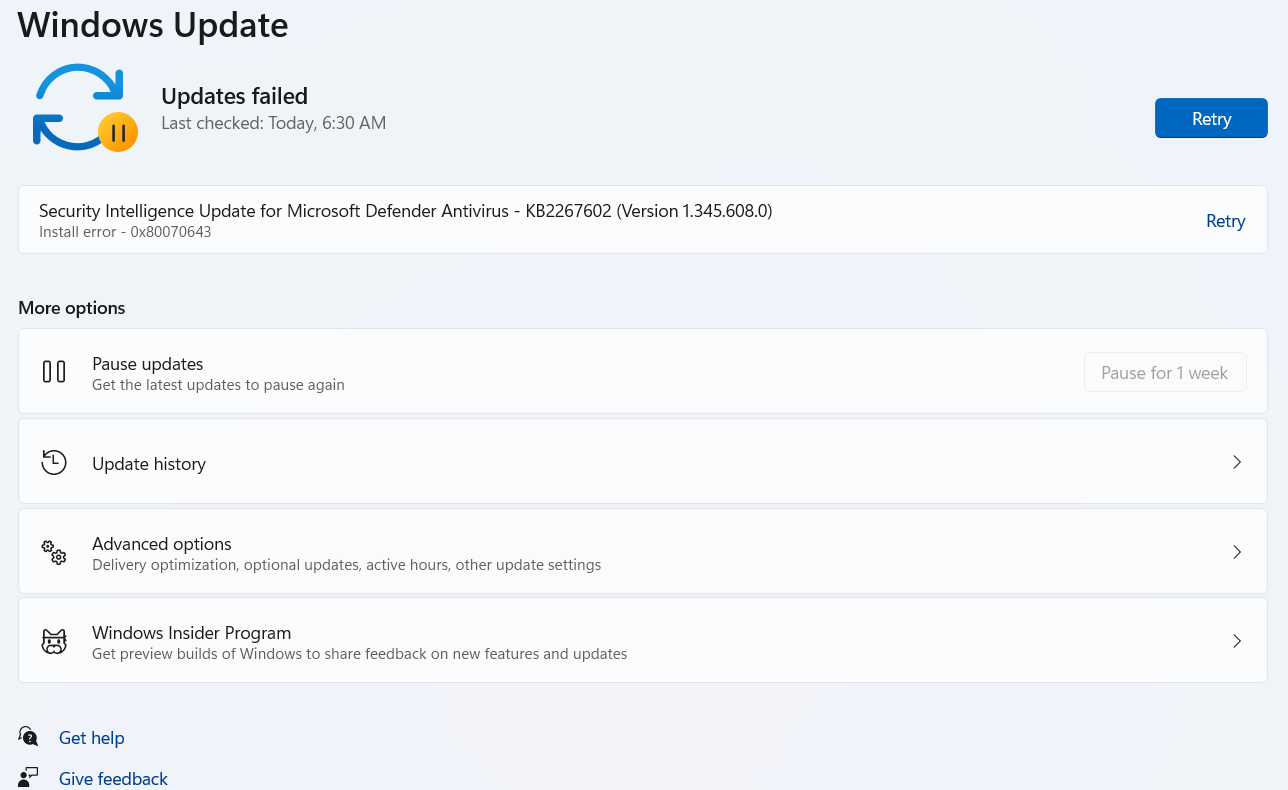Click the Last checked: Today, 6:30 AM text
This screenshot has height=790, width=1288.
pyautogui.click(x=273, y=123)
